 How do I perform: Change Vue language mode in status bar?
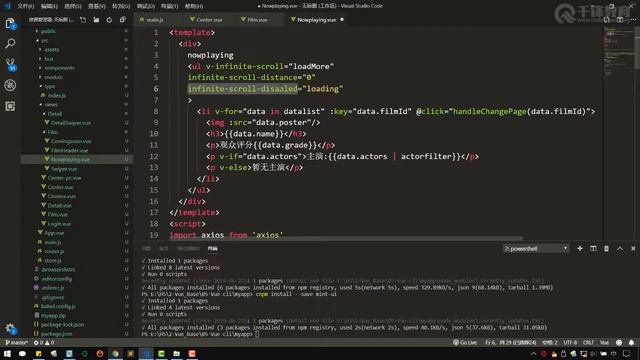tap(604, 342)
